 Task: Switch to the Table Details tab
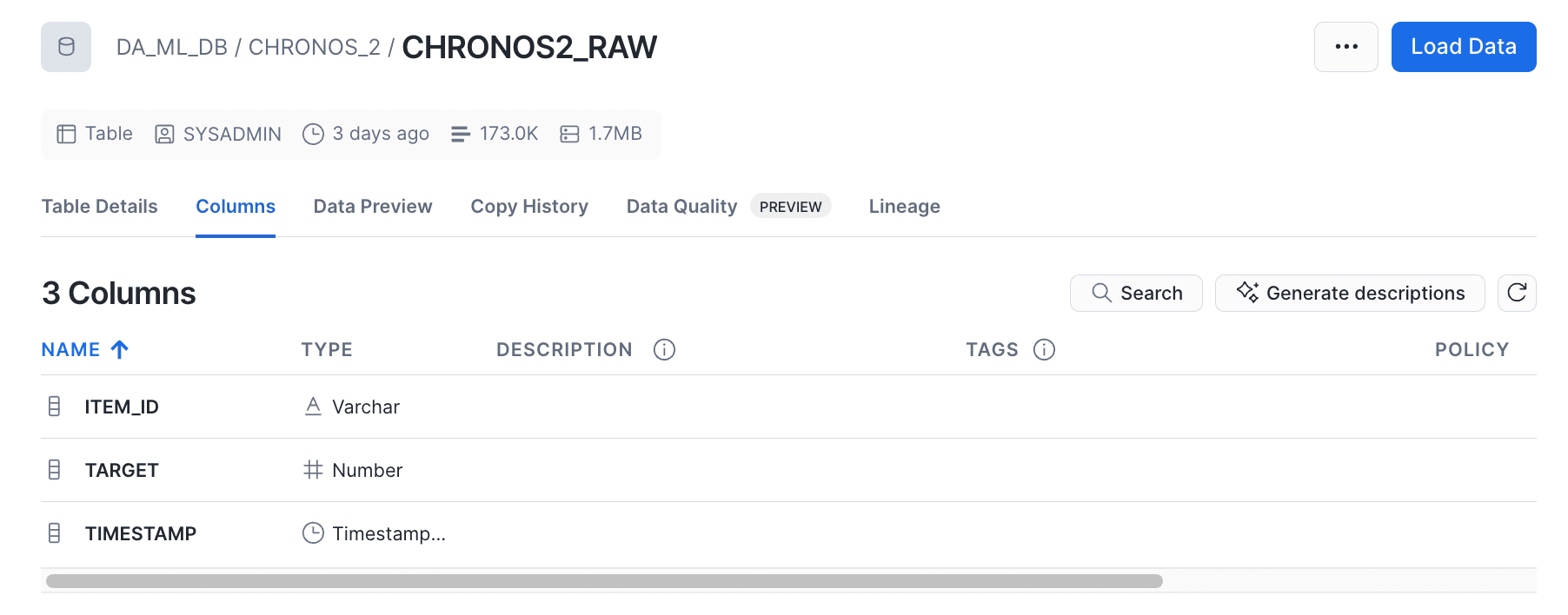click(100, 207)
